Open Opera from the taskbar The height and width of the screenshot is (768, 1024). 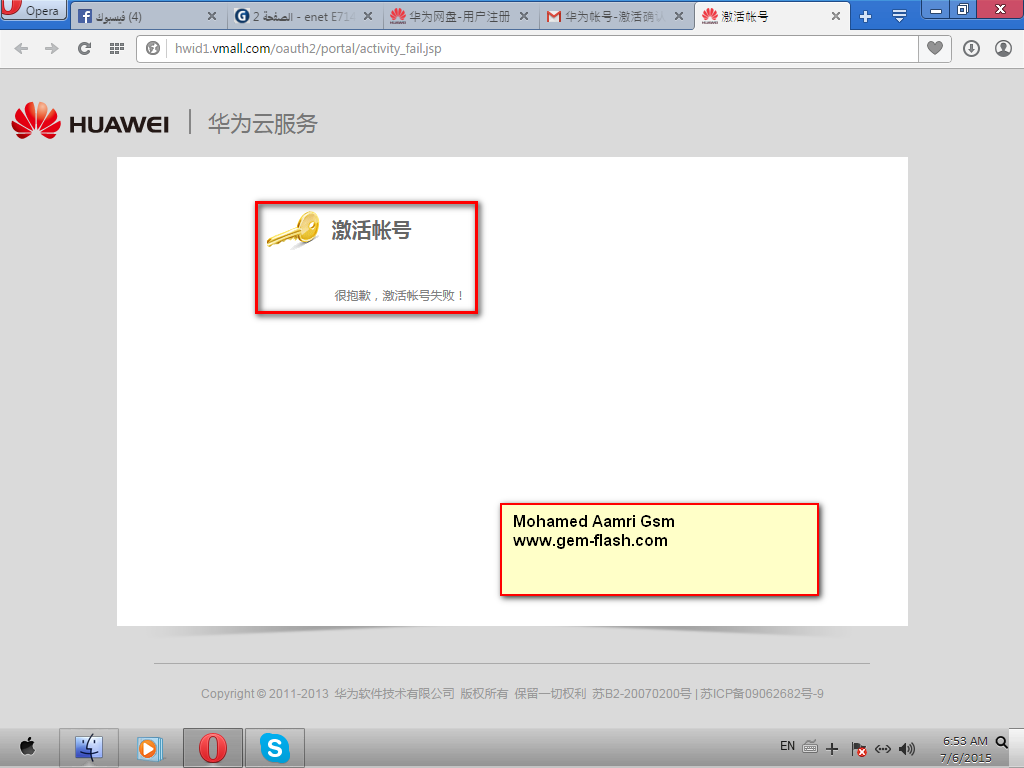point(213,748)
